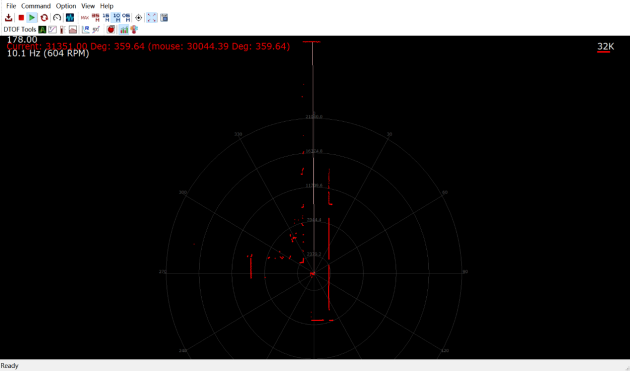
Task: Open the blue waveform viewer icon
Action: point(70,18)
